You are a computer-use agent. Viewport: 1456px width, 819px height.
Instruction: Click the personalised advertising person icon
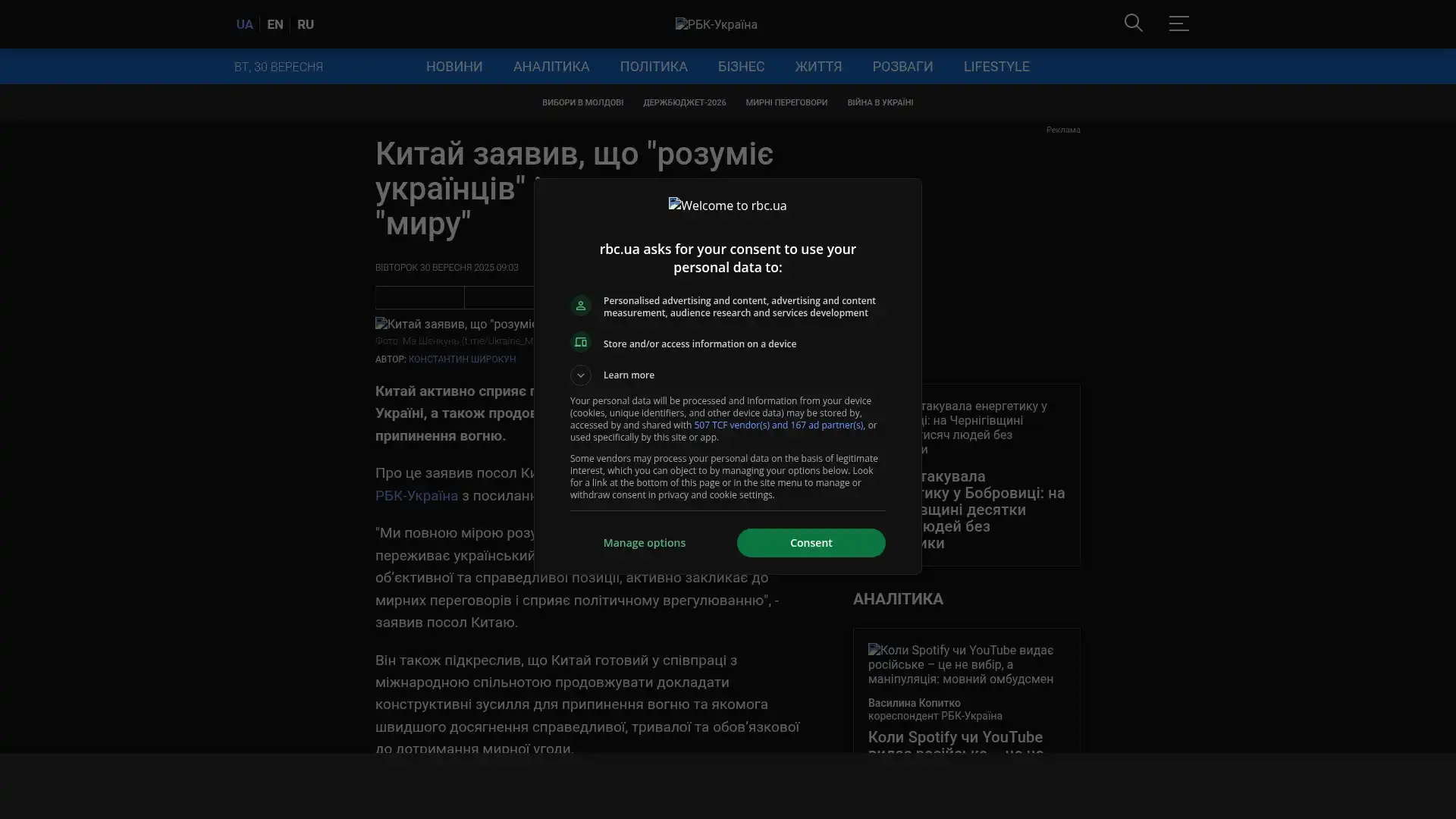580,306
